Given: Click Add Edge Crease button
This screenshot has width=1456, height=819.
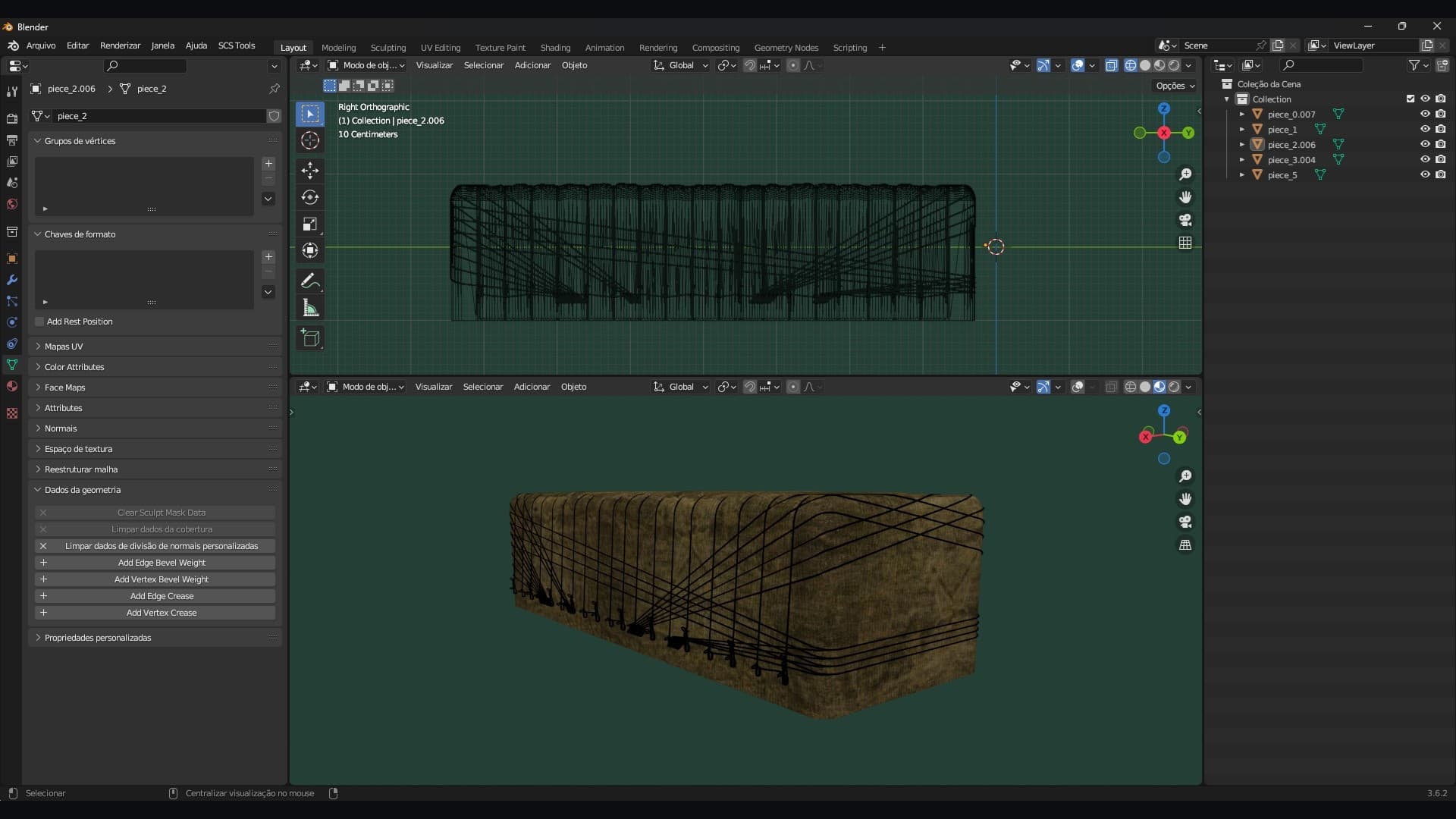Looking at the screenshot, I should point(155,596).
